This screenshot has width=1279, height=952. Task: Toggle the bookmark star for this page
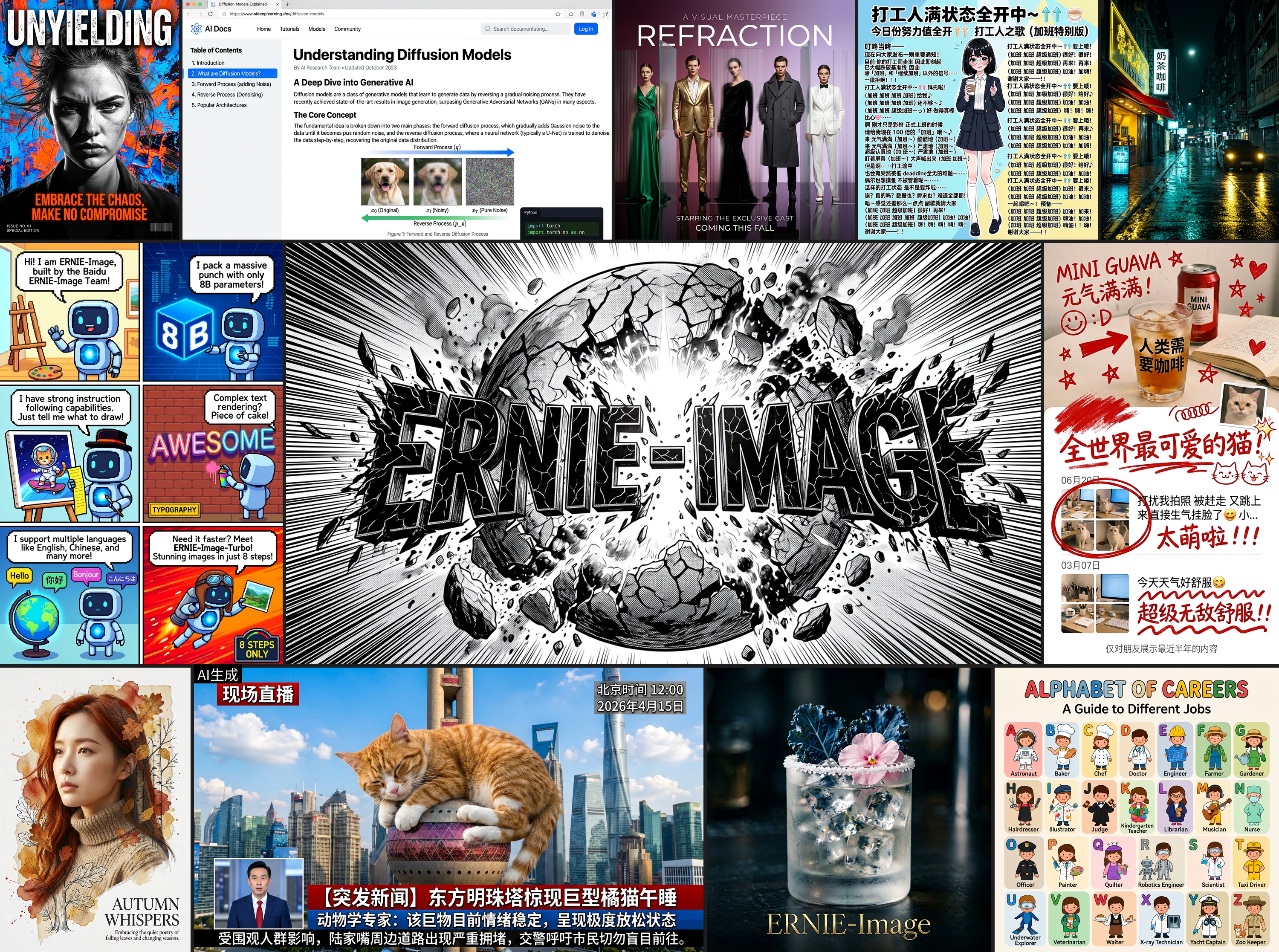(558, 13)
